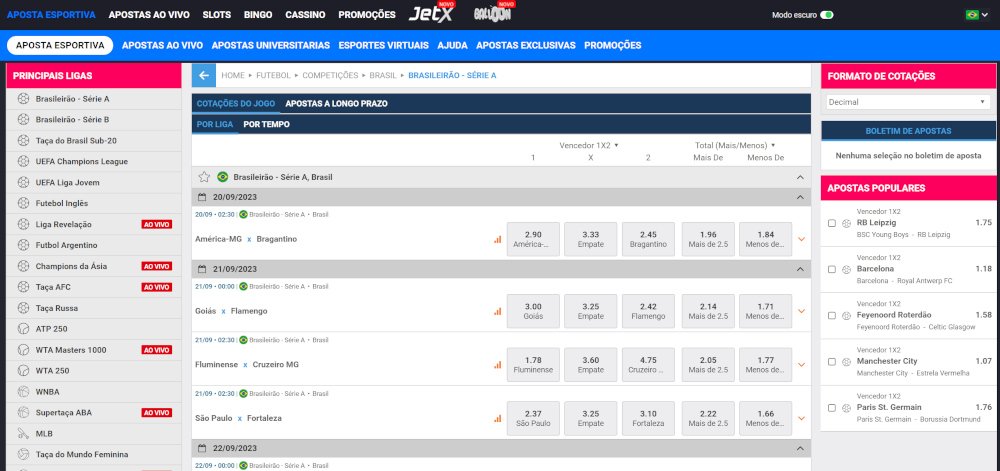Click the JetX logo in top bar

pyautogui.click(x=431, y=15)
